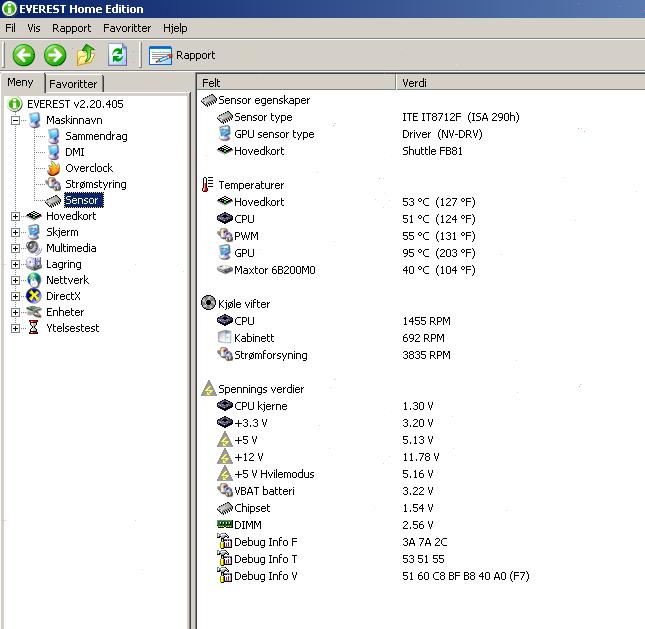This screenshot has height=629, width=645.
Task: Open the Hjelp menu
Action: [174, 29]
